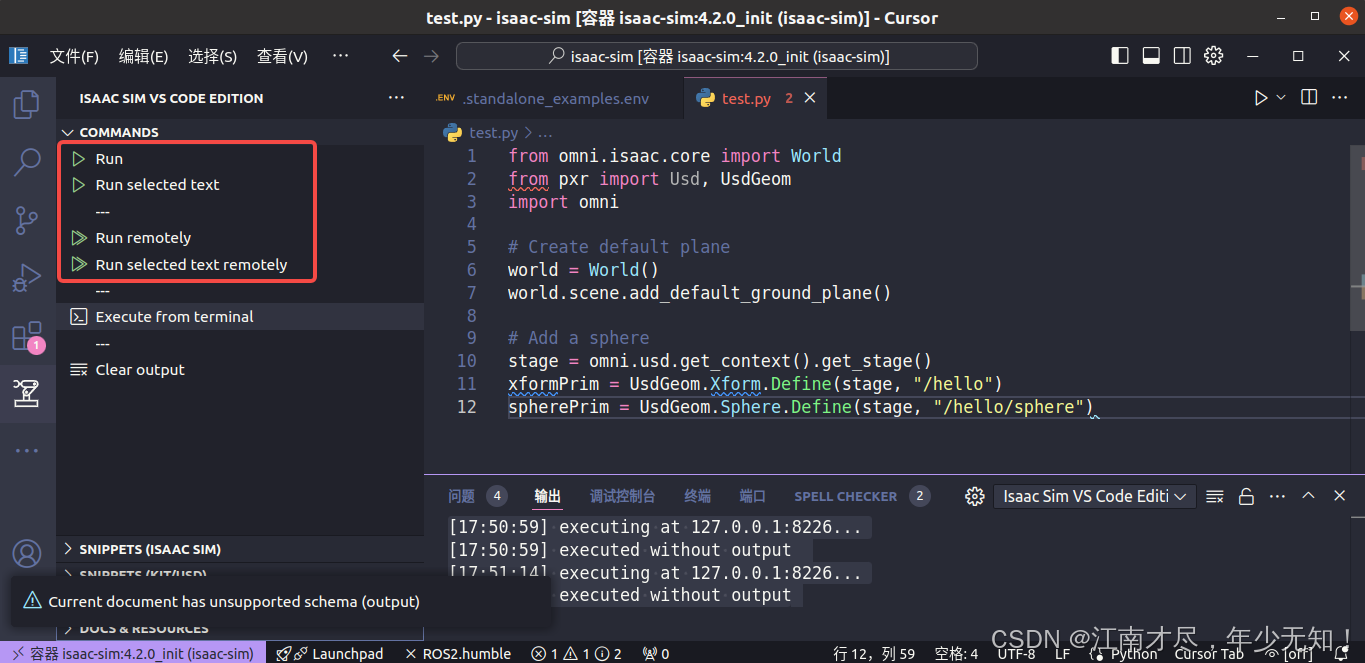Switch to the 调试控制台 panel tab
Screen dimensions: 1365x663
point(622,496)
